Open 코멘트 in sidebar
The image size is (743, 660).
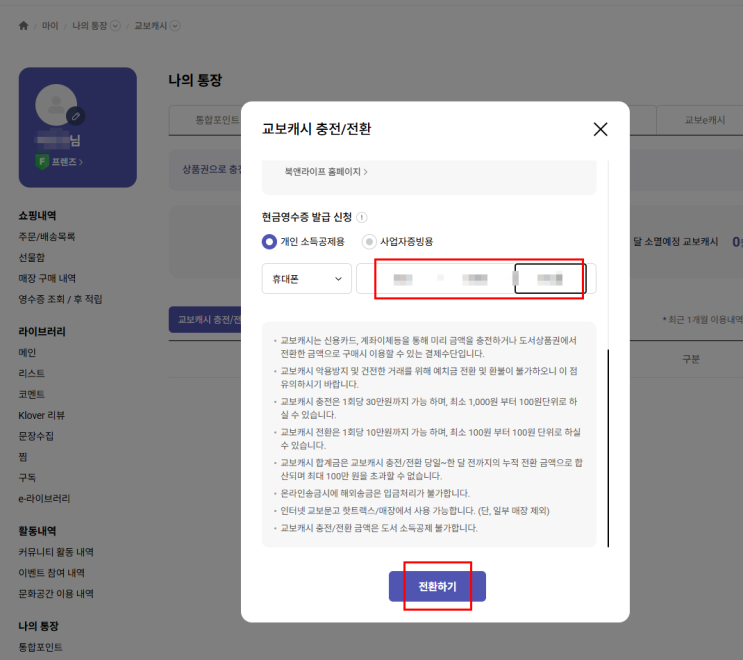pyautogui.click(x=31, y=394)
